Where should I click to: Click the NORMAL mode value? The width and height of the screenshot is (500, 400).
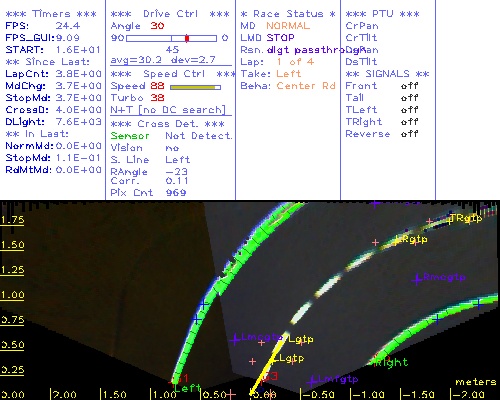[288, 26]
